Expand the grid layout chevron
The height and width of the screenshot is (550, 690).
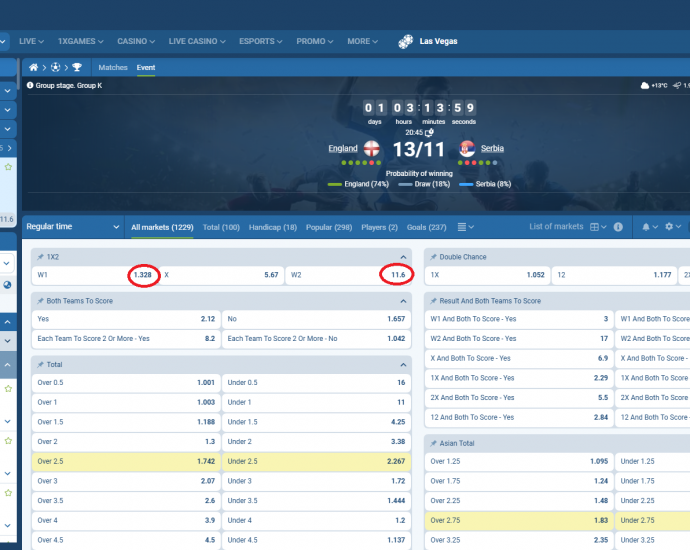coord(604,227)
